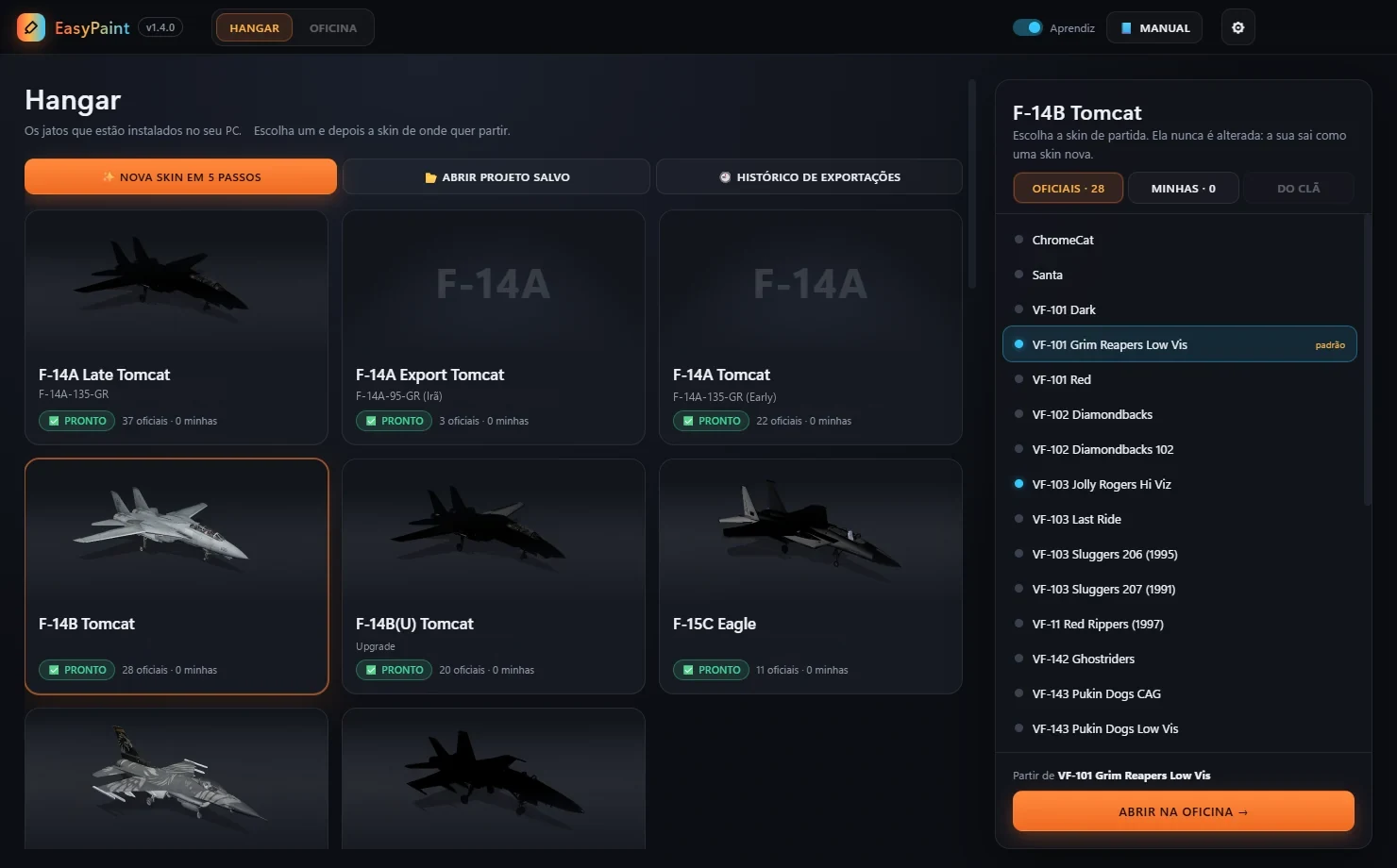Open Histórico de Exportações
Image resolution: width=1397 pixels, height=868 pixels.
point(809,176)
